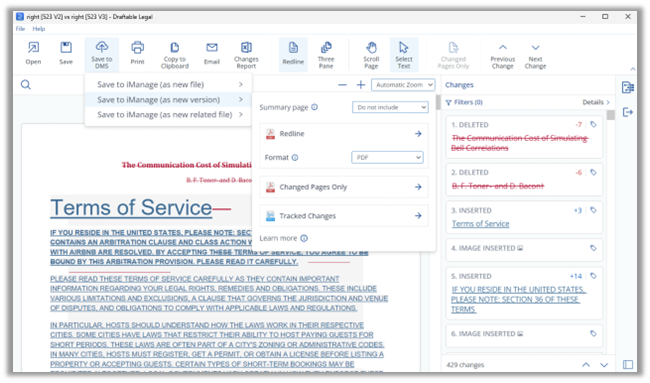Click the tag icon on change 2 DELETED

coord(593,172)
